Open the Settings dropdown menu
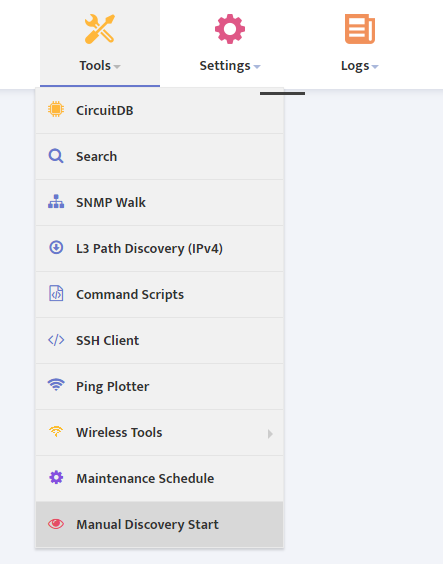 pyautogui.click(x=230, y=43)
